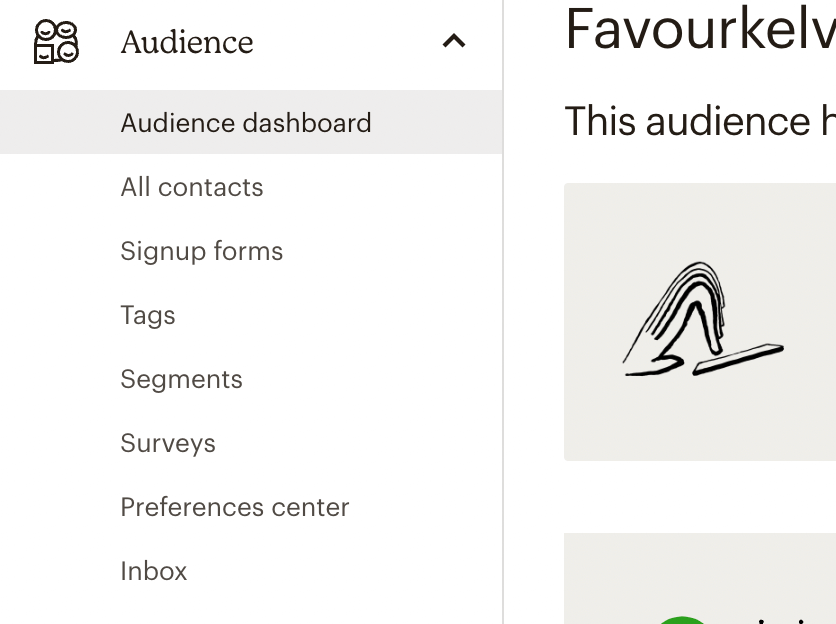
Task: Collapse the Audience section chevron
Action: click(454, 41)
